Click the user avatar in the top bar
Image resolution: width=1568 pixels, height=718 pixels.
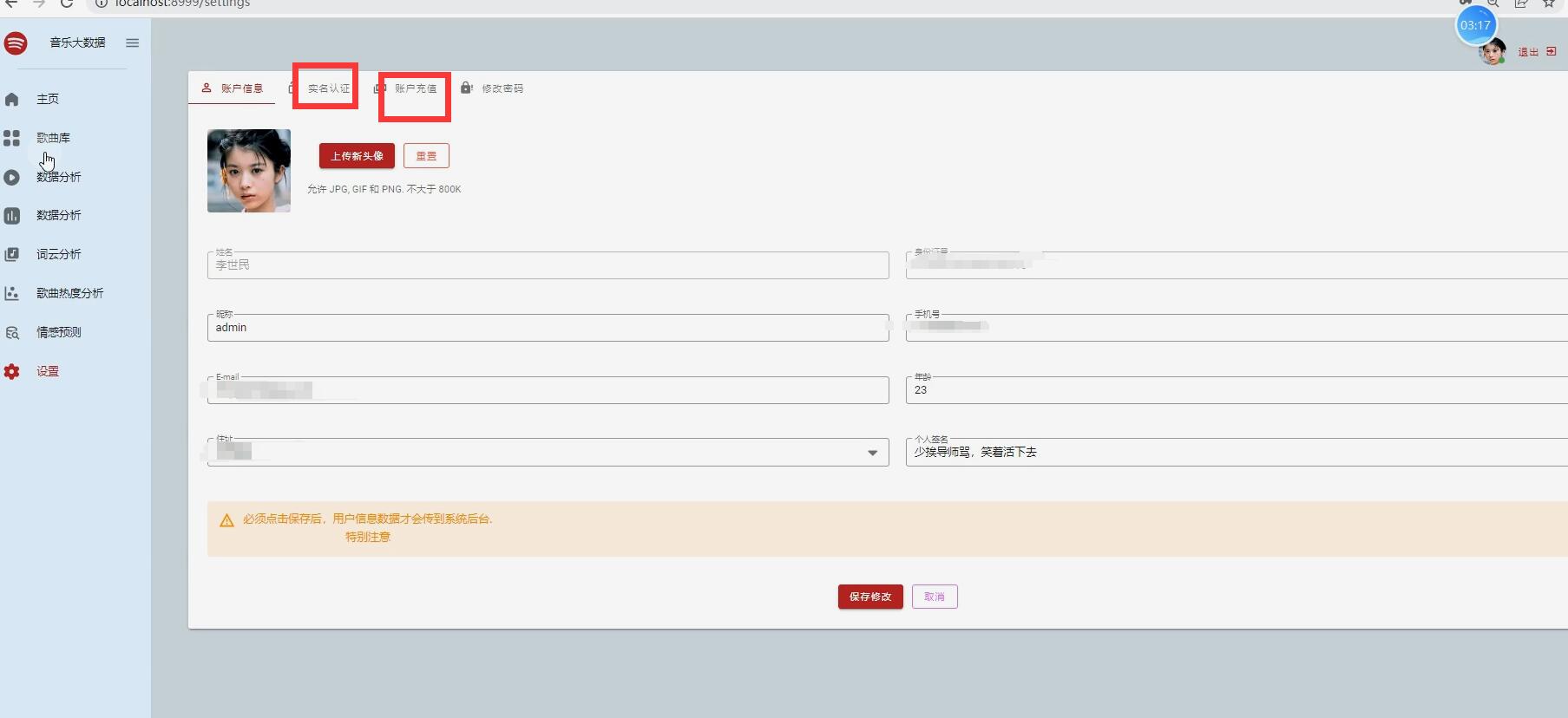(x=1493, y=52)
